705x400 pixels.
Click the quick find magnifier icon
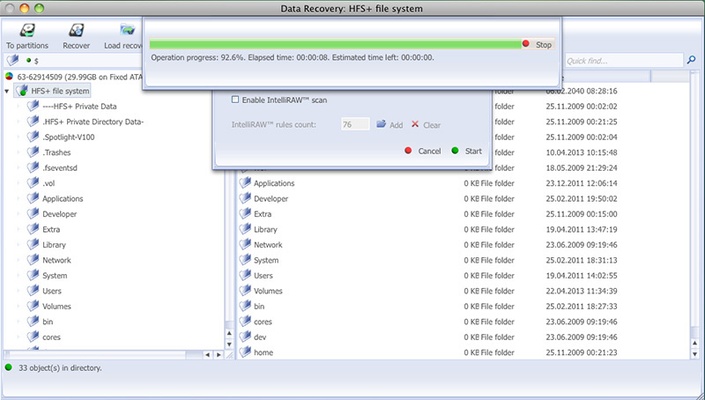(x=692, y=60)
